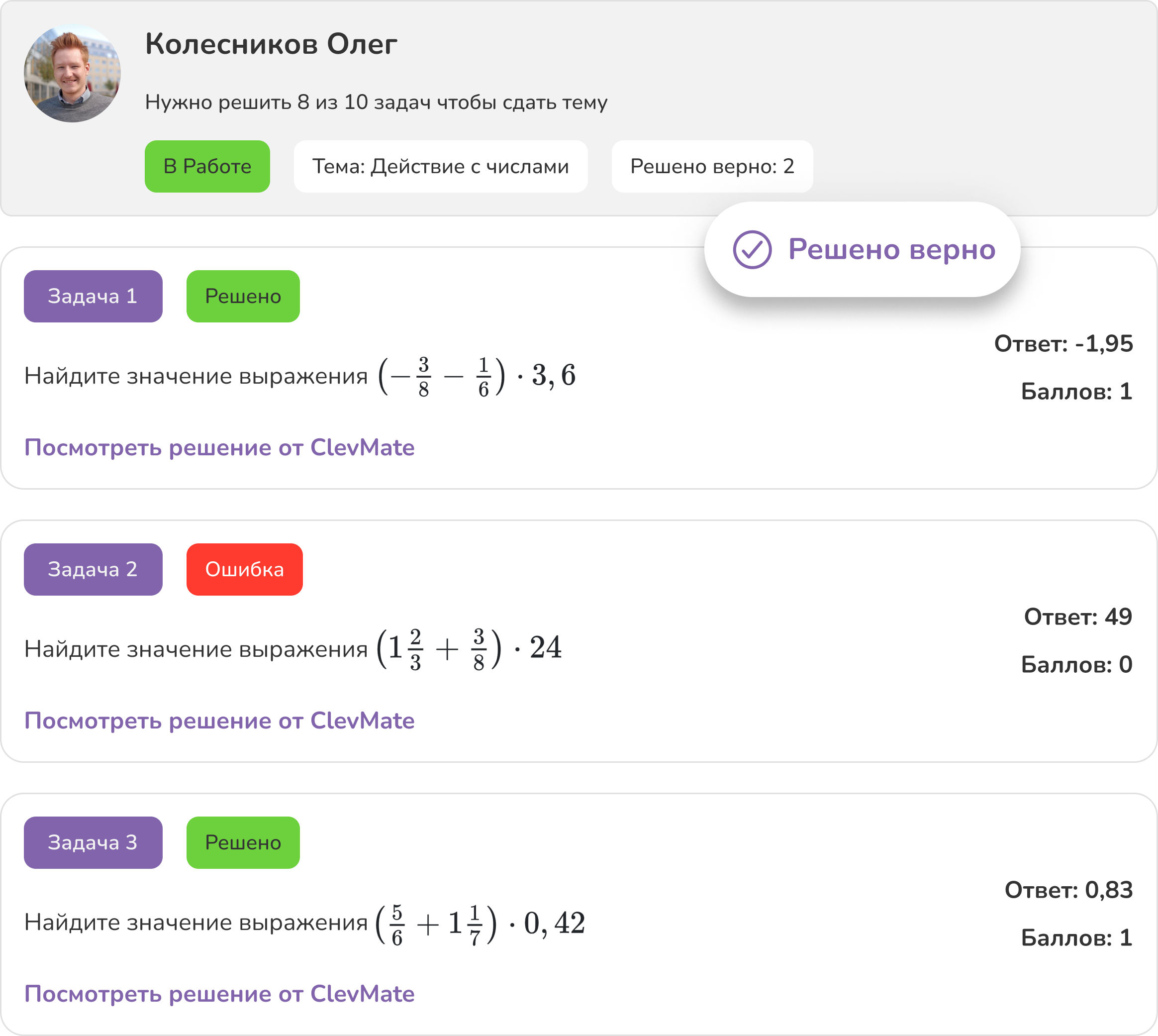Click the Решено верно: 2 counter chip
The image size is (1158, 1036).
coord(712,166)
